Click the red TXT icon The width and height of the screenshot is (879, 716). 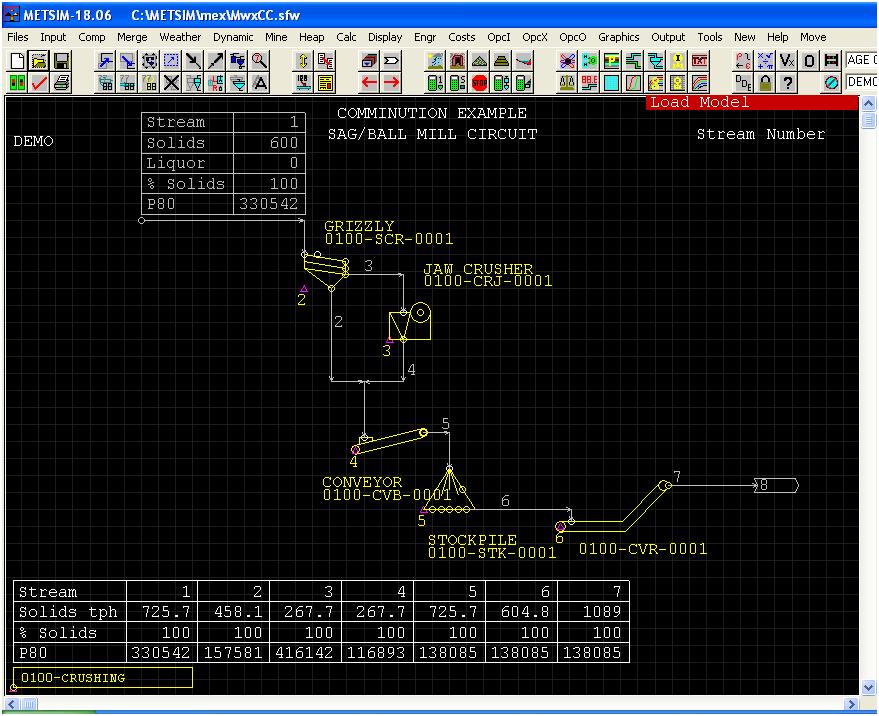click(699, 61)
